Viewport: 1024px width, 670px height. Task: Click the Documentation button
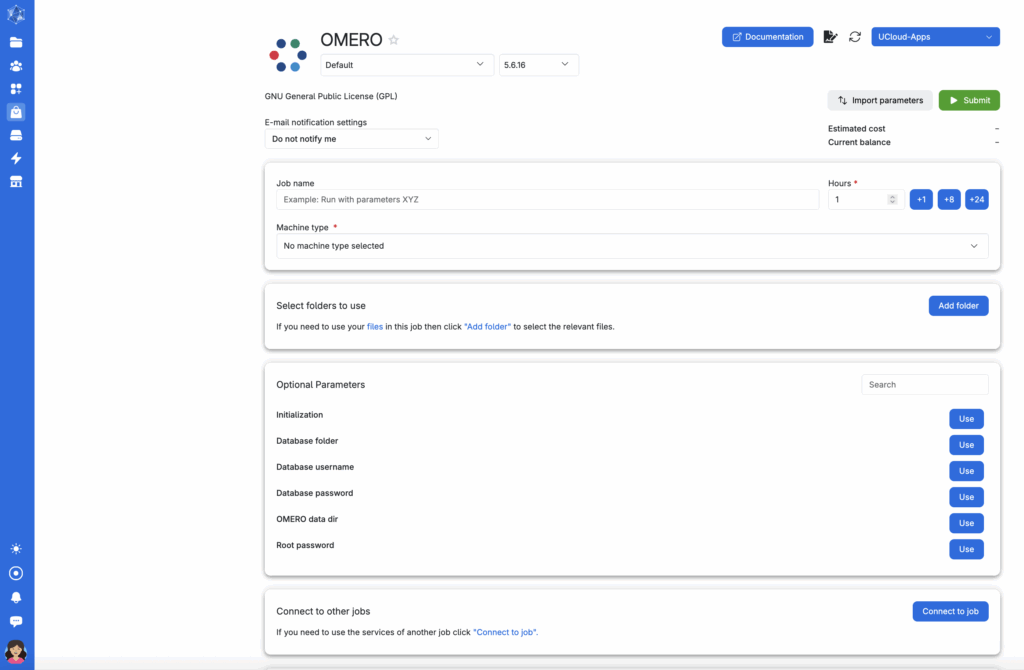[767, 37]
